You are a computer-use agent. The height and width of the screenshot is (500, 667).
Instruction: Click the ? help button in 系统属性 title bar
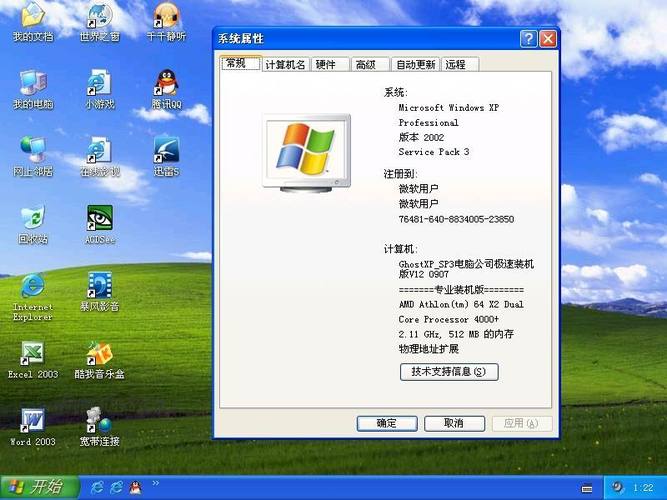528,39
